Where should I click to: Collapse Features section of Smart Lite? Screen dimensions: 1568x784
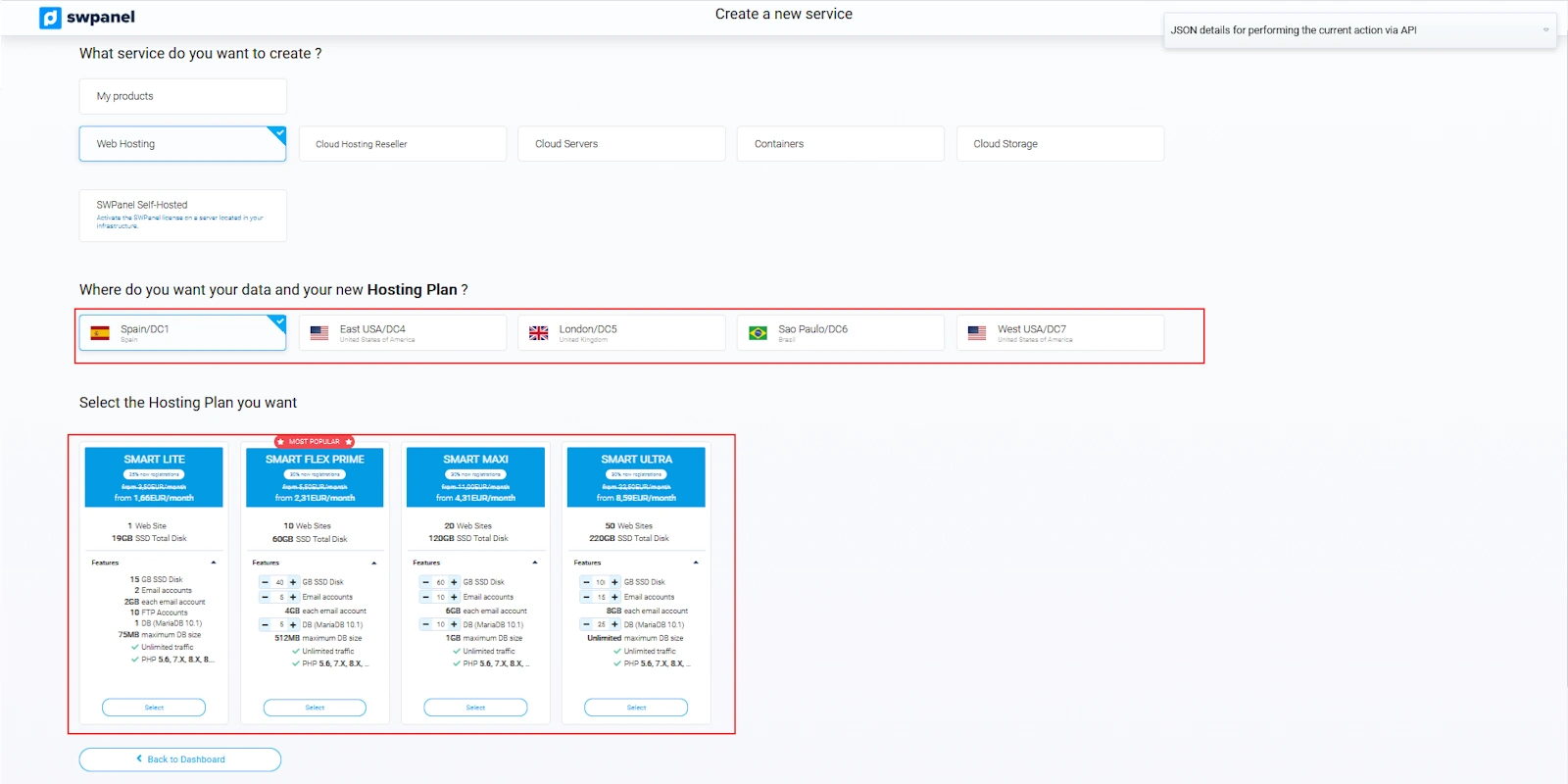point(213,563)
